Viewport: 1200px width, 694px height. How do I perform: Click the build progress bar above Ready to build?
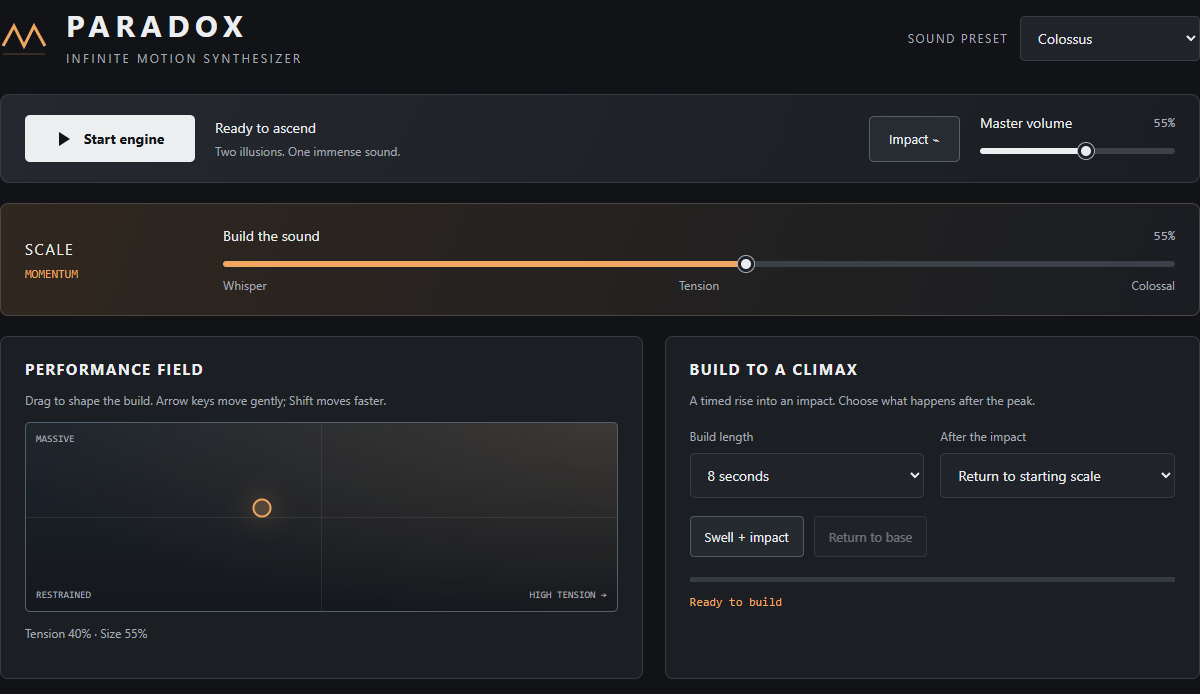932,579
